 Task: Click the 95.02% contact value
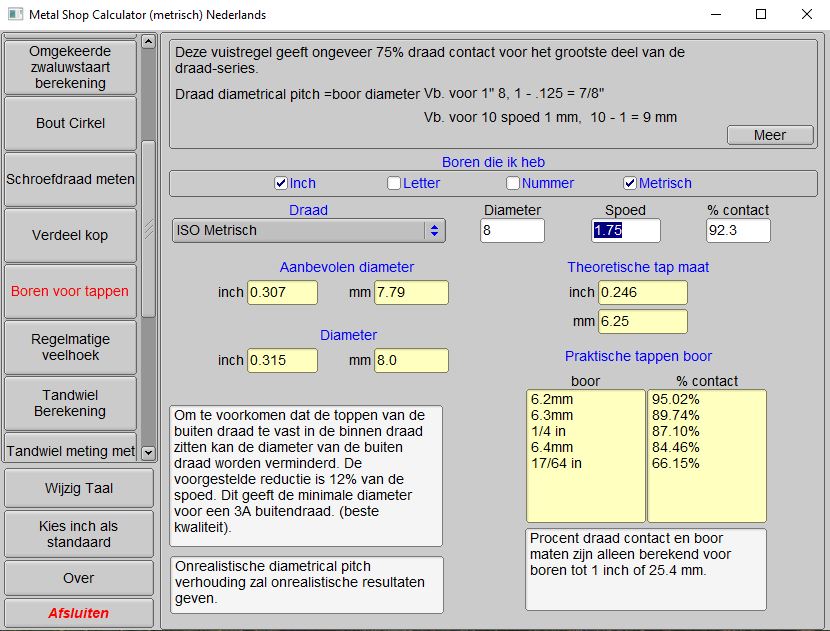click(675, 399)
